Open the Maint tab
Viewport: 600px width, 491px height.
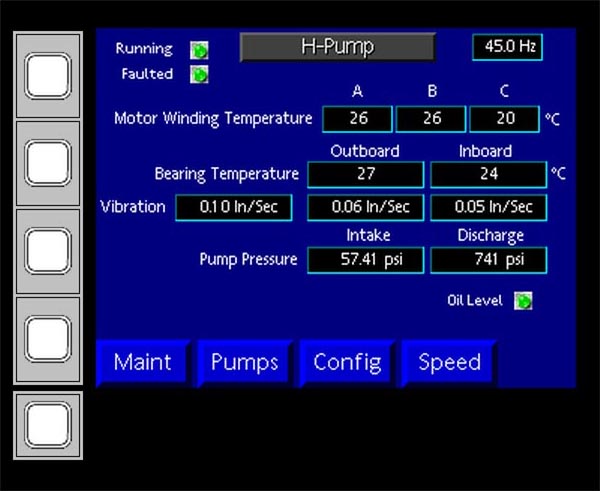pos(142,362)
